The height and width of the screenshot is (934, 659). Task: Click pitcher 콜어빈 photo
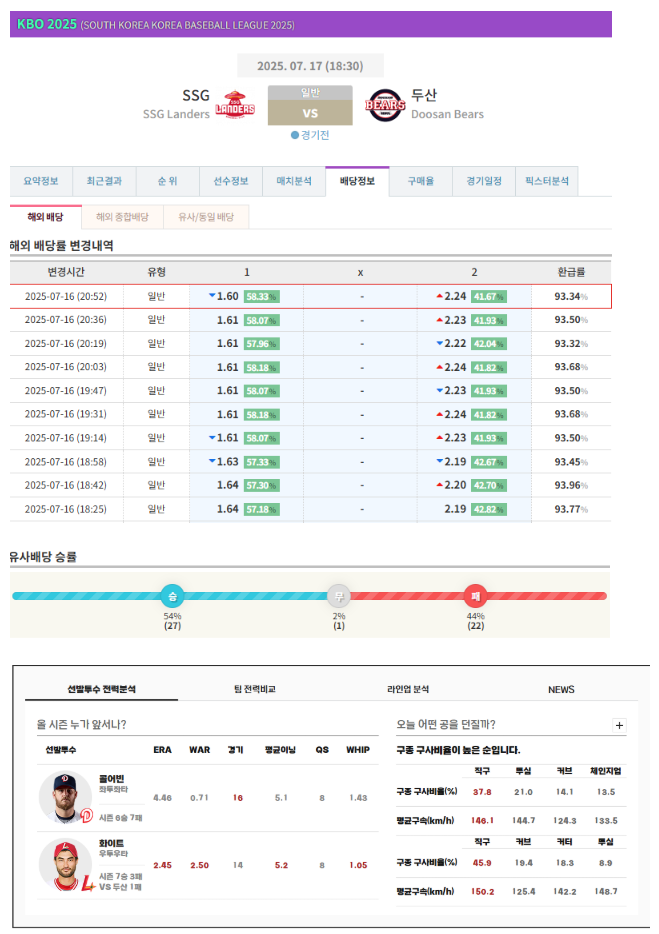[65, 798]
